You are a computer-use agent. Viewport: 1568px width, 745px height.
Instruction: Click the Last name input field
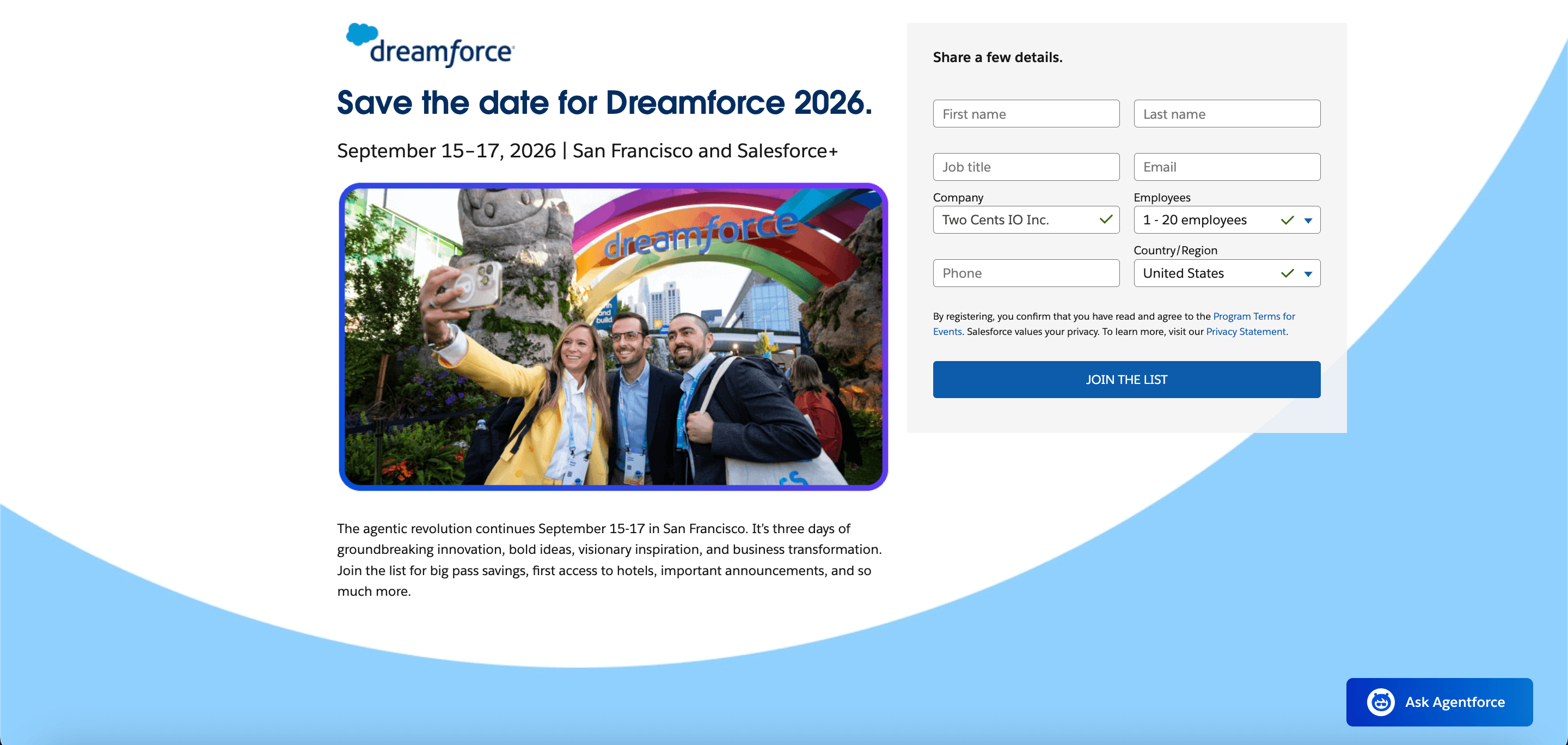[x=1227, y=113]
